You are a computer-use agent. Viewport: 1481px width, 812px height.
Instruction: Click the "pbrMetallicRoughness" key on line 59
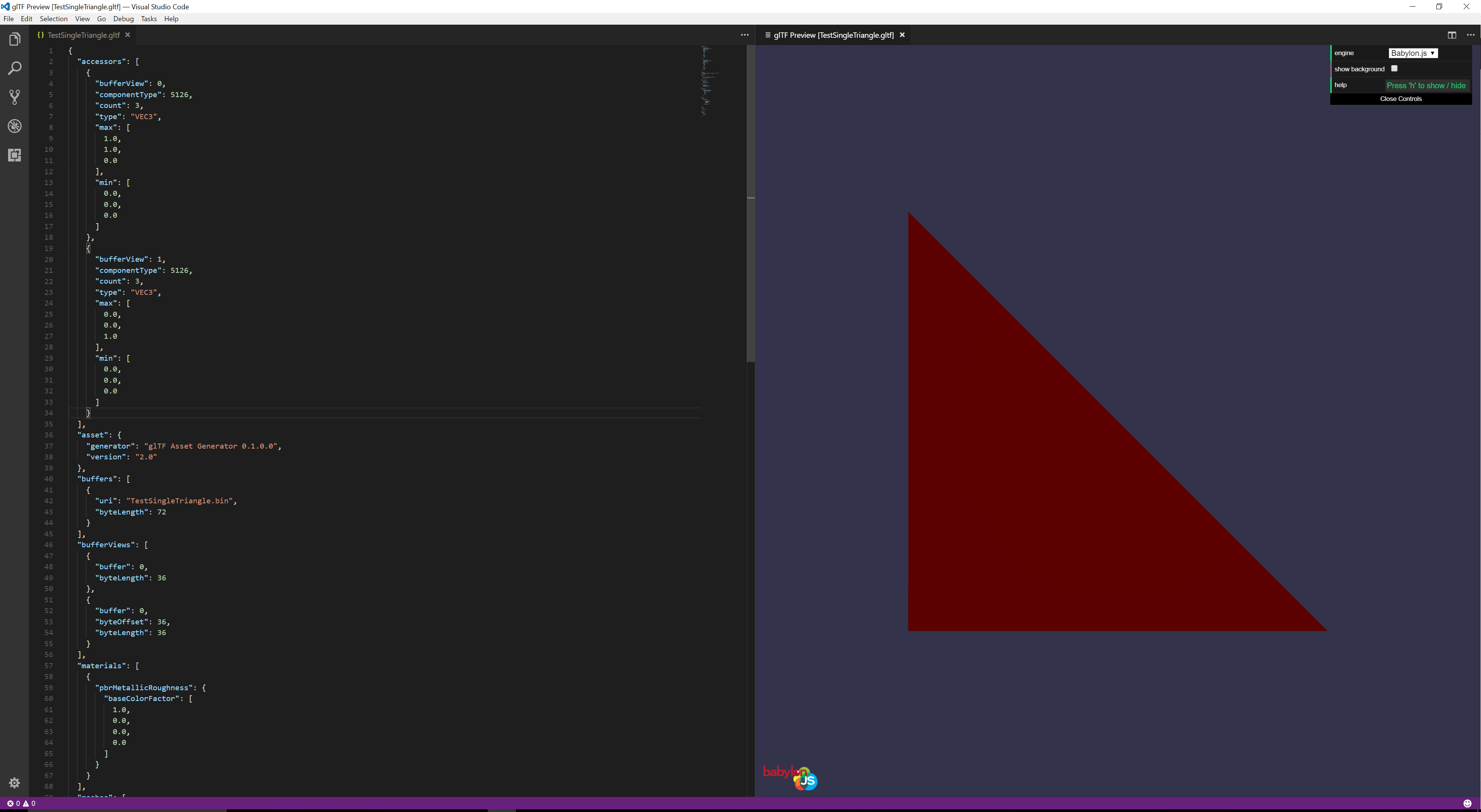(x=144, y=687)
